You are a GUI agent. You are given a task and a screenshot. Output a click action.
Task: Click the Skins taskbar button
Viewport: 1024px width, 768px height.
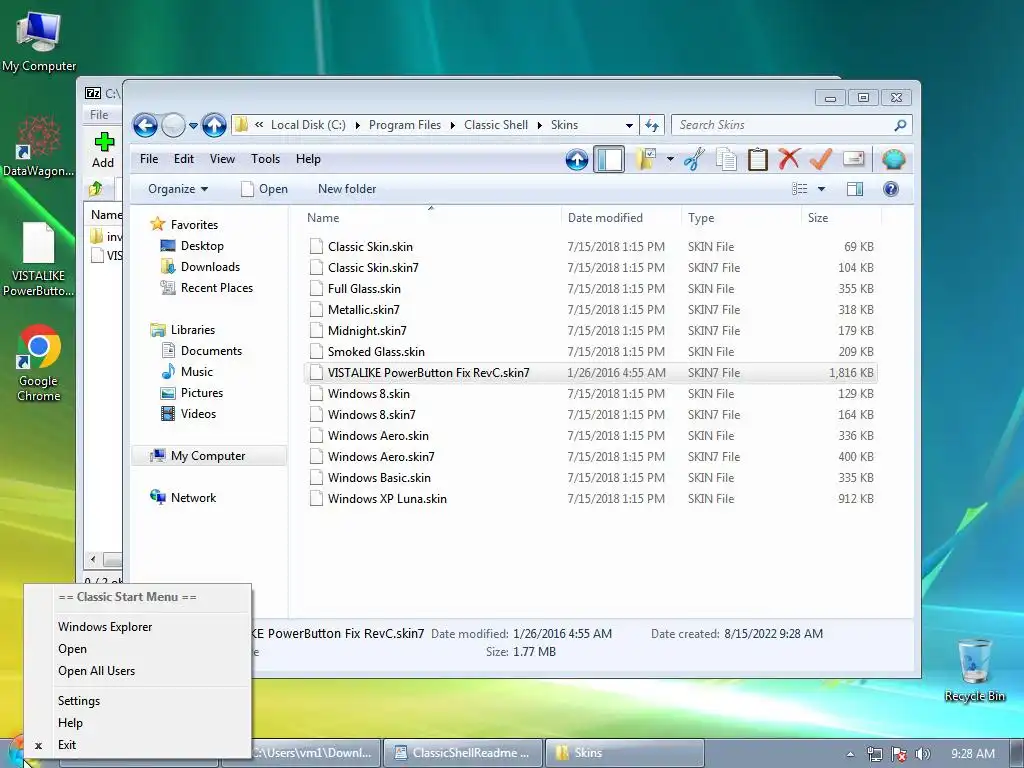point(624,753)
